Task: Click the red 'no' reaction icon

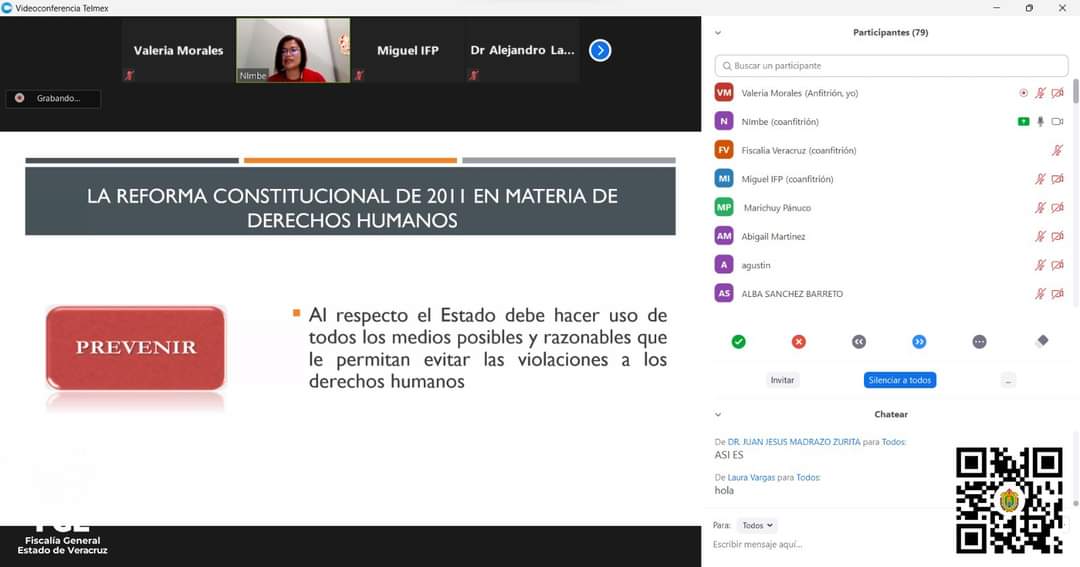Action: coord(798,342)
